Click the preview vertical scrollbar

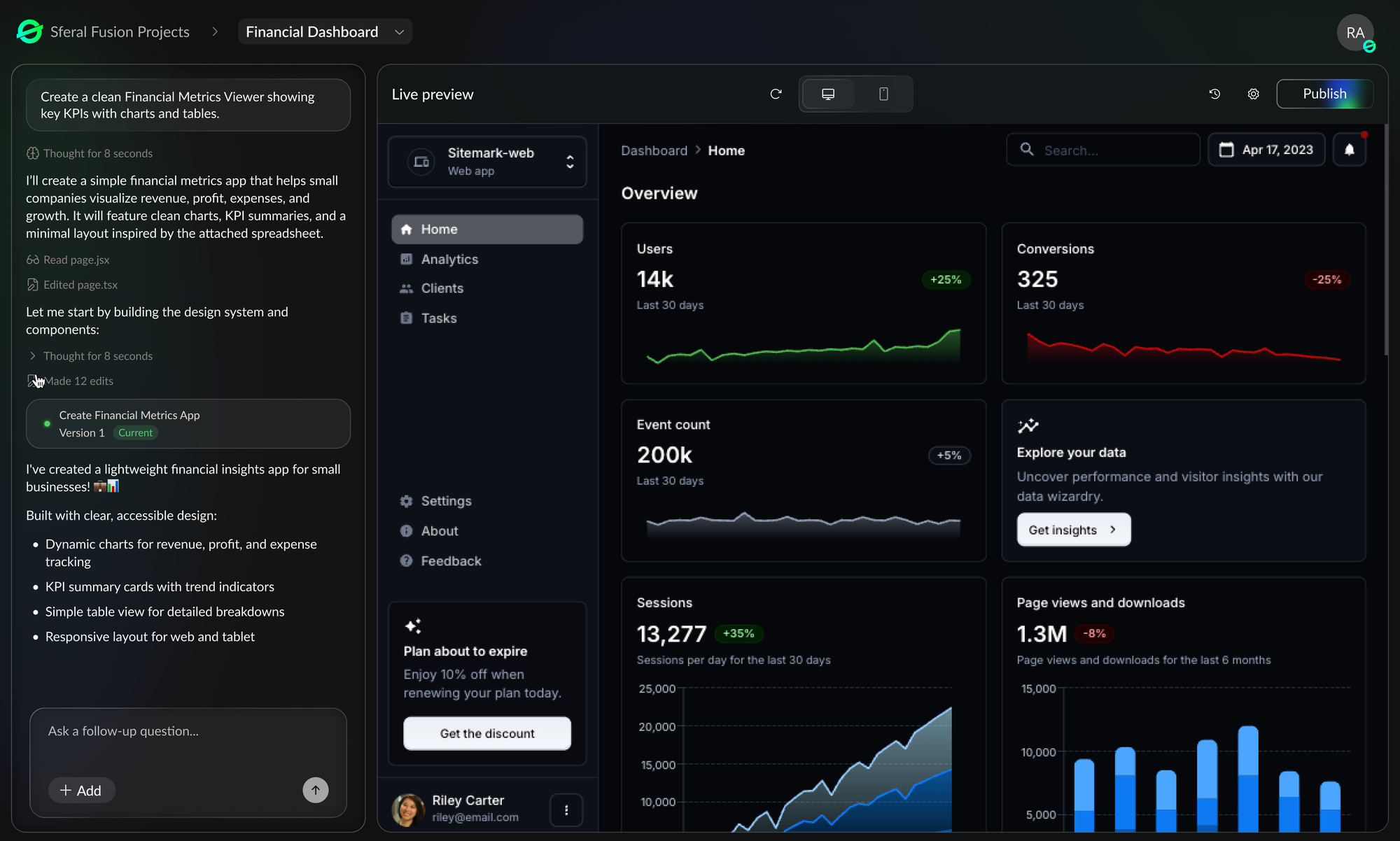1385,240
